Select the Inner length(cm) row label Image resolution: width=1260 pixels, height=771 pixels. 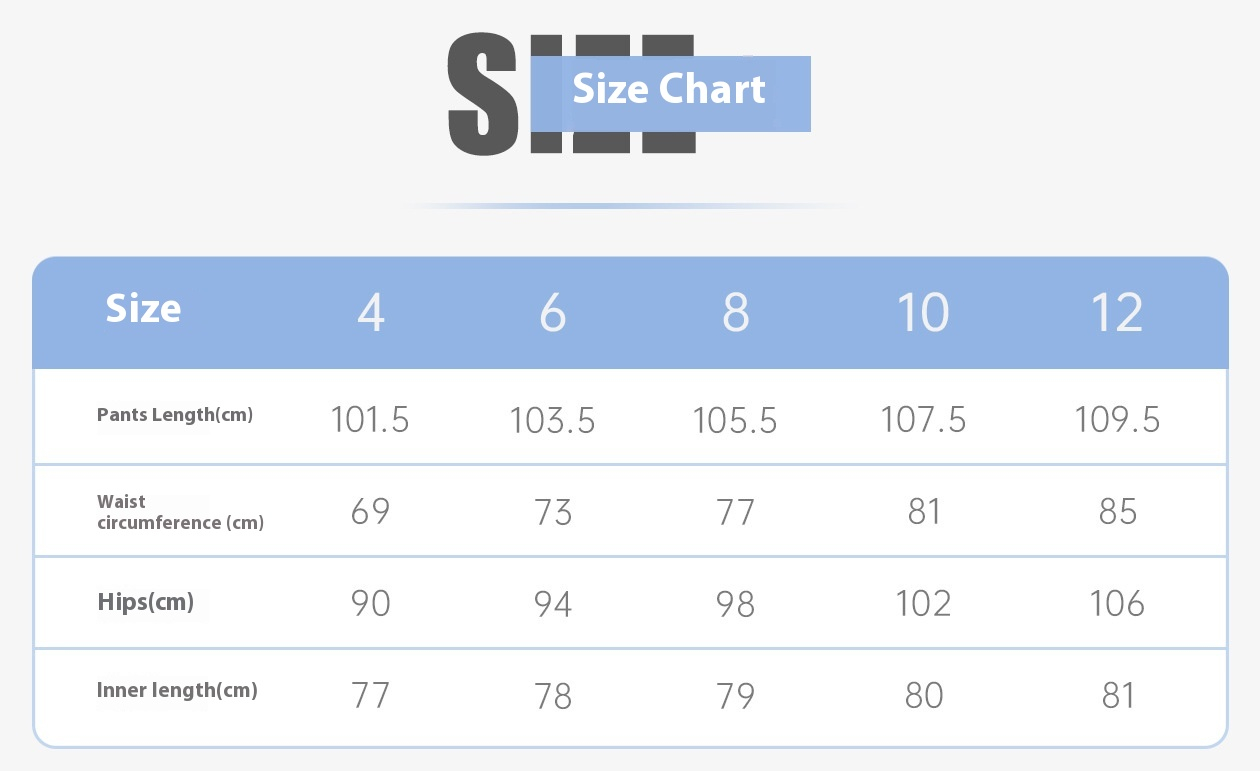point(177,690)
